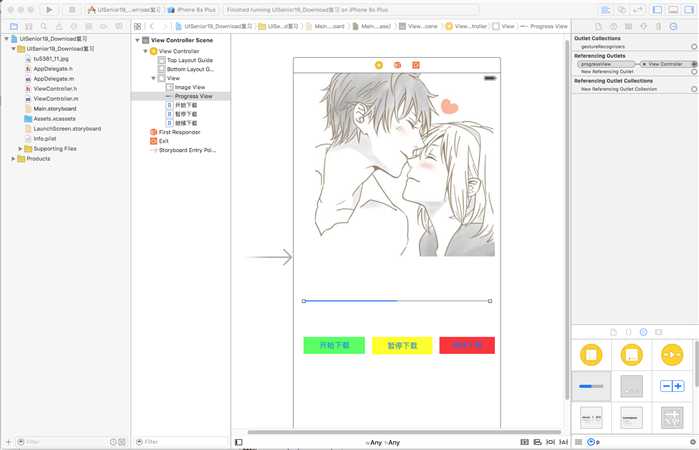Show the Object library tab
This screenshot has height=450, width=699.
(643, 332)
